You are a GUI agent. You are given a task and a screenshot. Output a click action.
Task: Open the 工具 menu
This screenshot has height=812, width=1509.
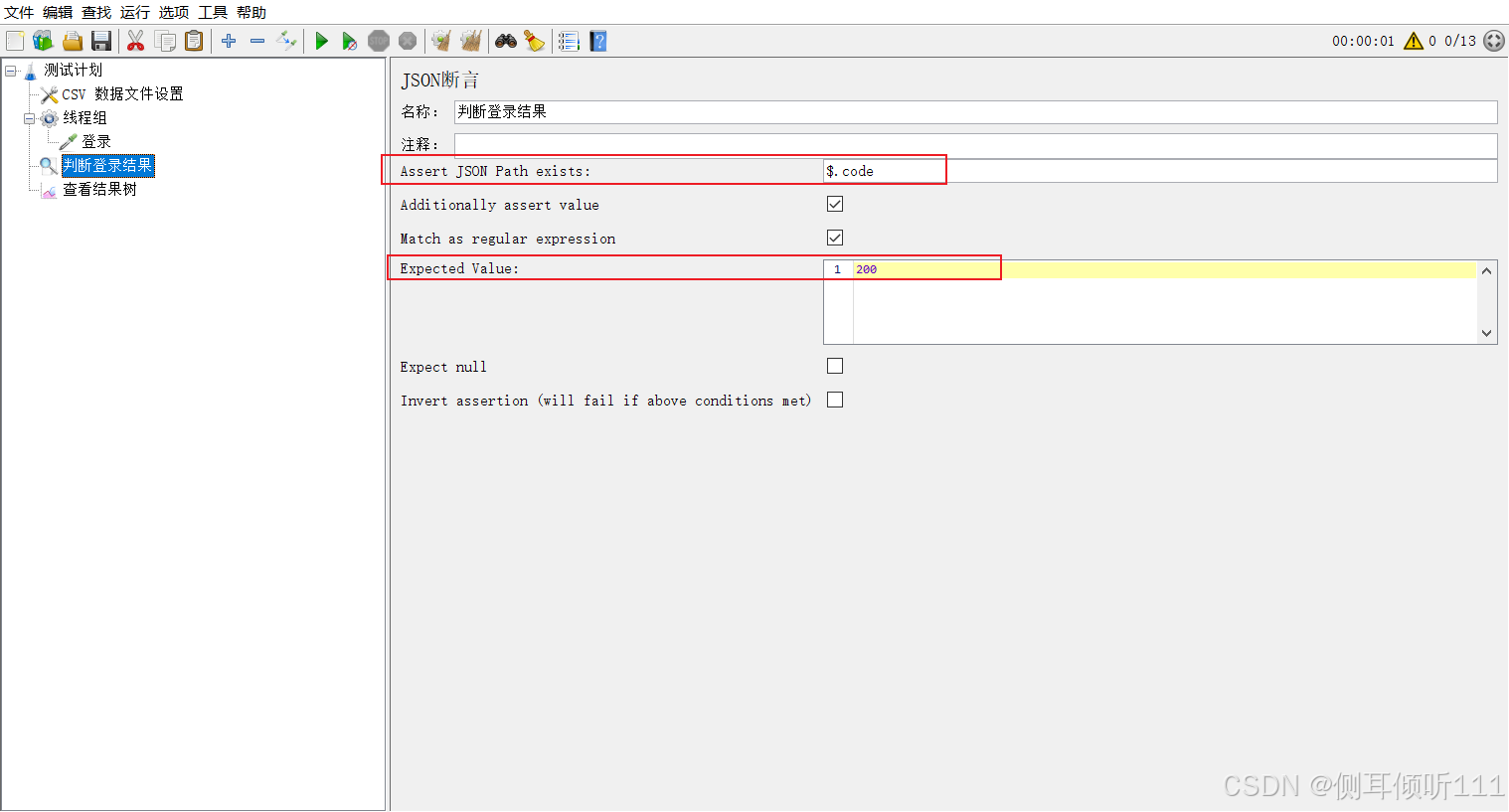point(213,12)
